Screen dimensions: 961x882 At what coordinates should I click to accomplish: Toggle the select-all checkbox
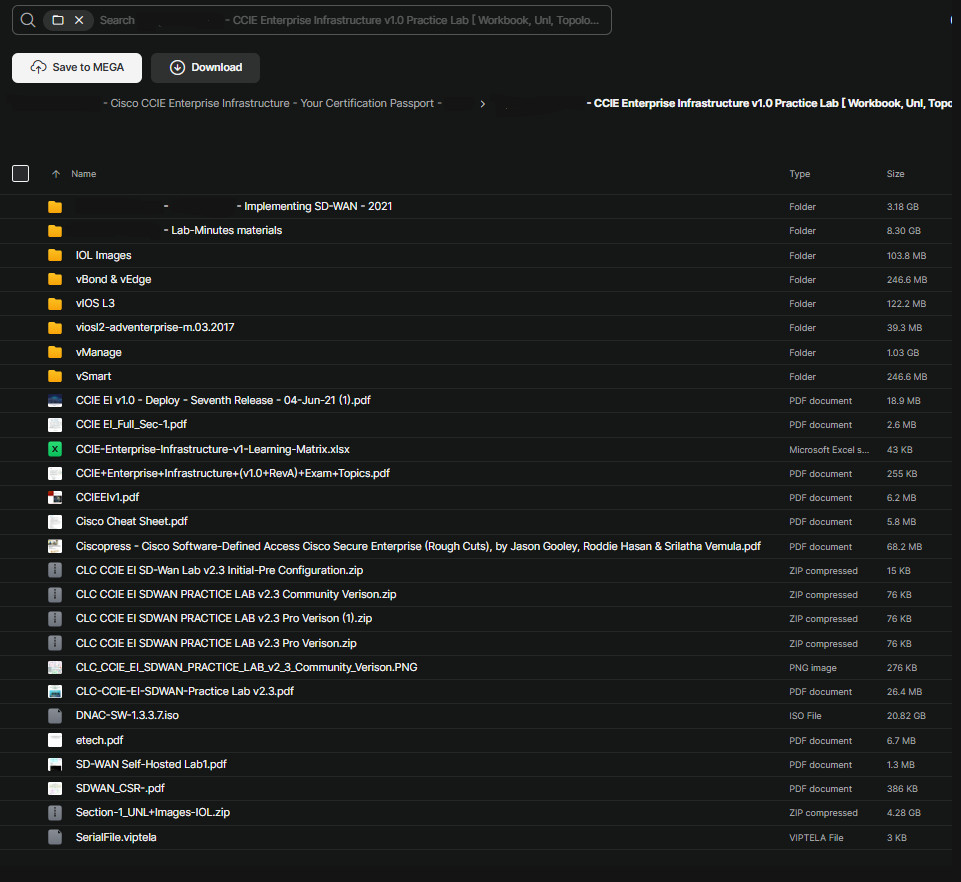[20, 173]
